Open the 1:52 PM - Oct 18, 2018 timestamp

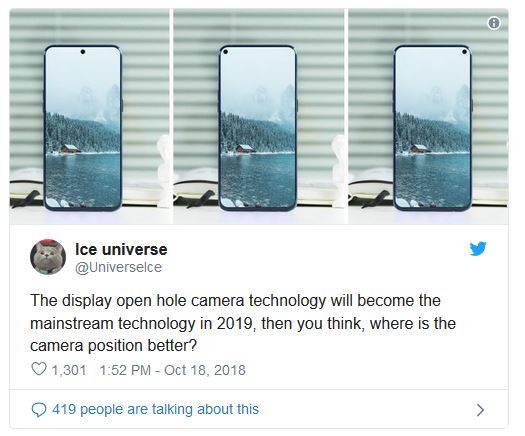[172, 370]
